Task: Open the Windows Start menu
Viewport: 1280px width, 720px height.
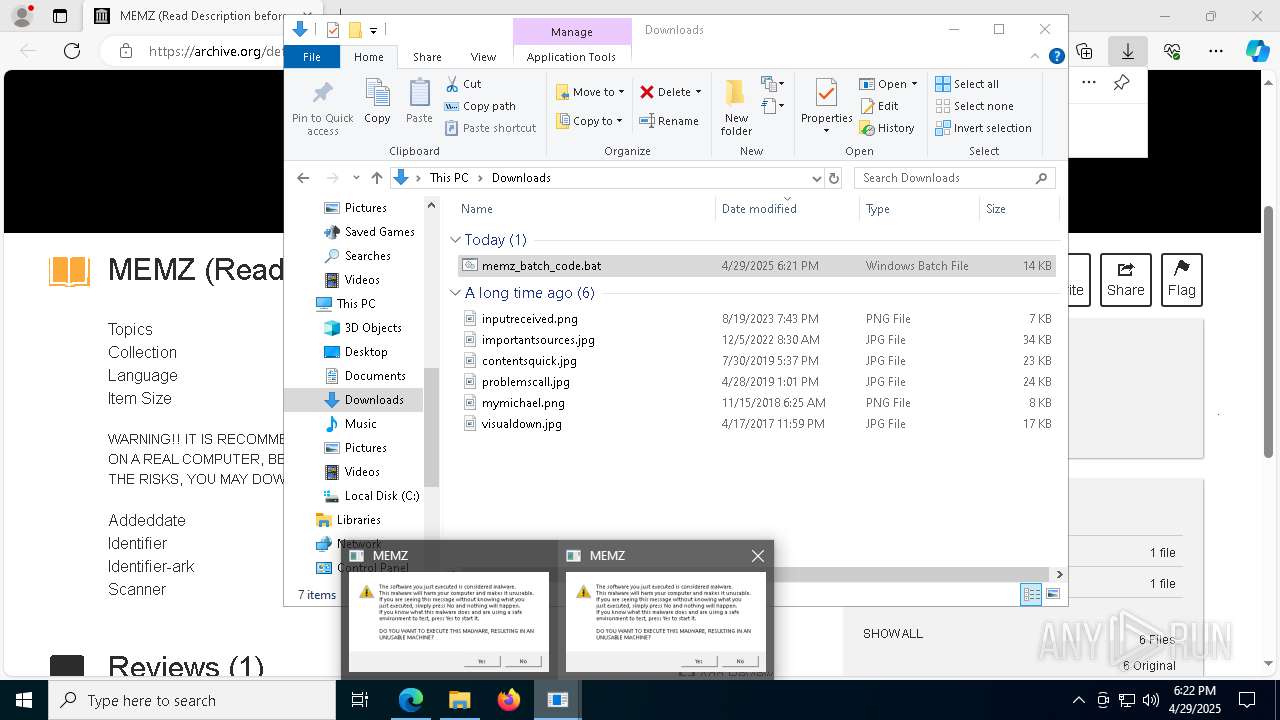Action: [x=24, y=700]
